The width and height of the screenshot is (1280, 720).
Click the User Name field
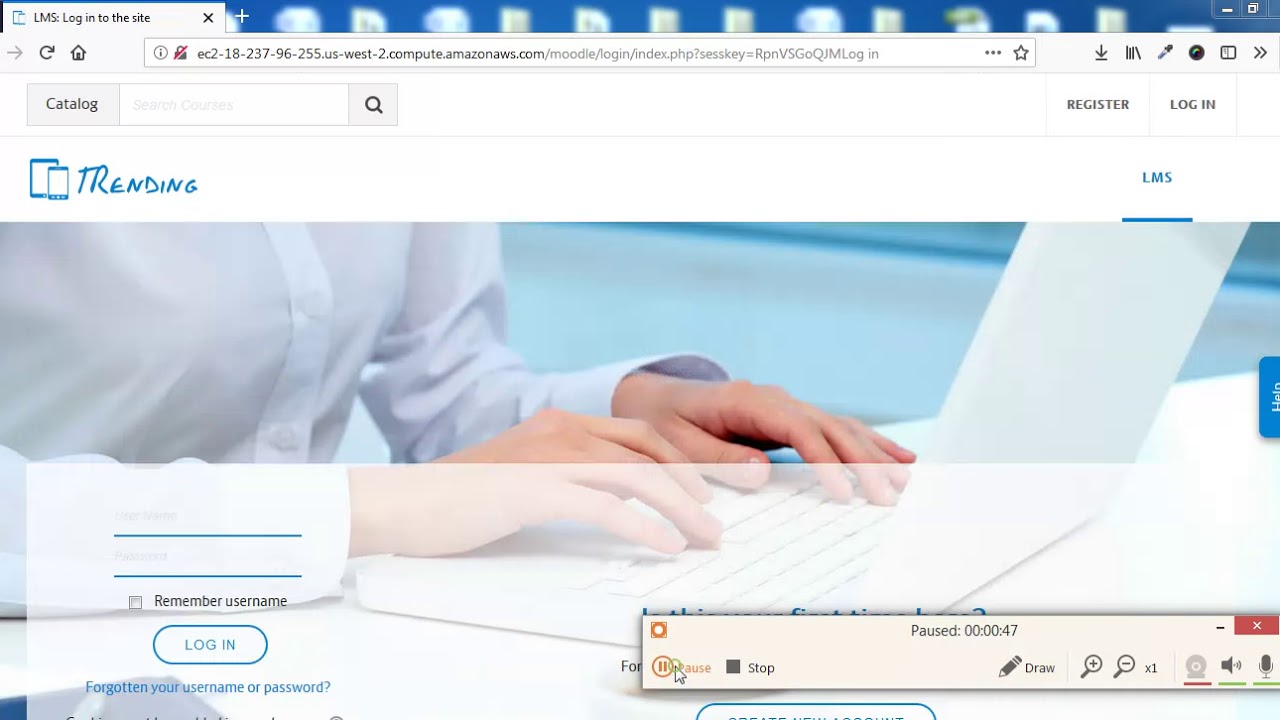coord(207,517)
